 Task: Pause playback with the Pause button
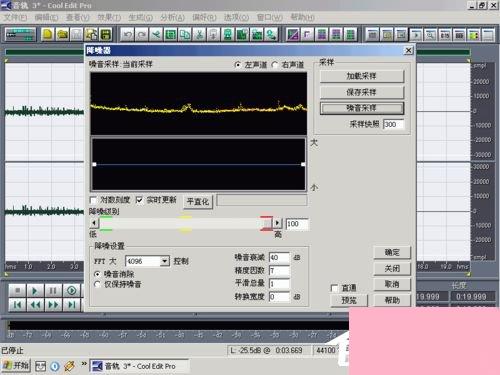tap(53, 291)
